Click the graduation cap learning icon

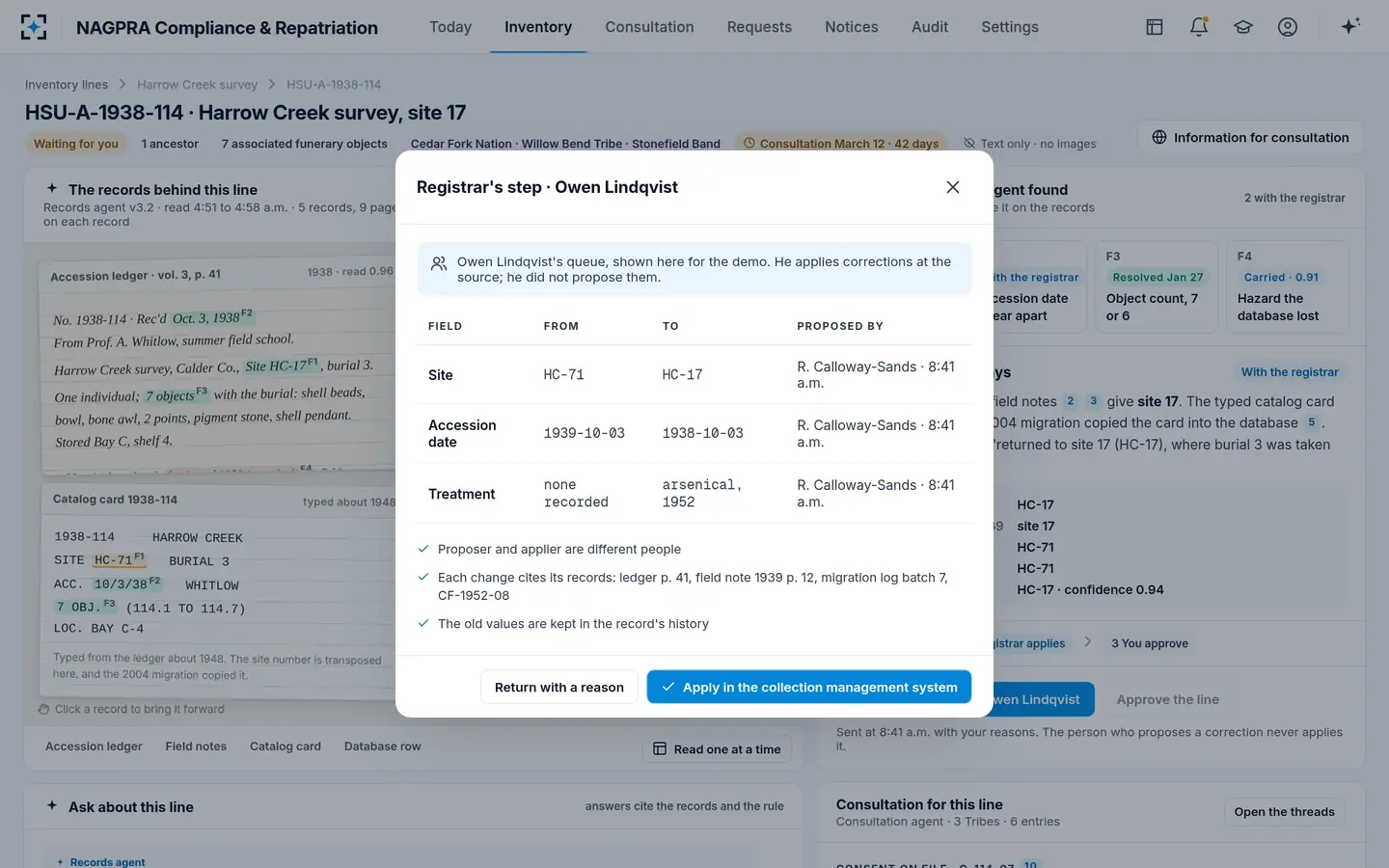(x=1243, y=27)
